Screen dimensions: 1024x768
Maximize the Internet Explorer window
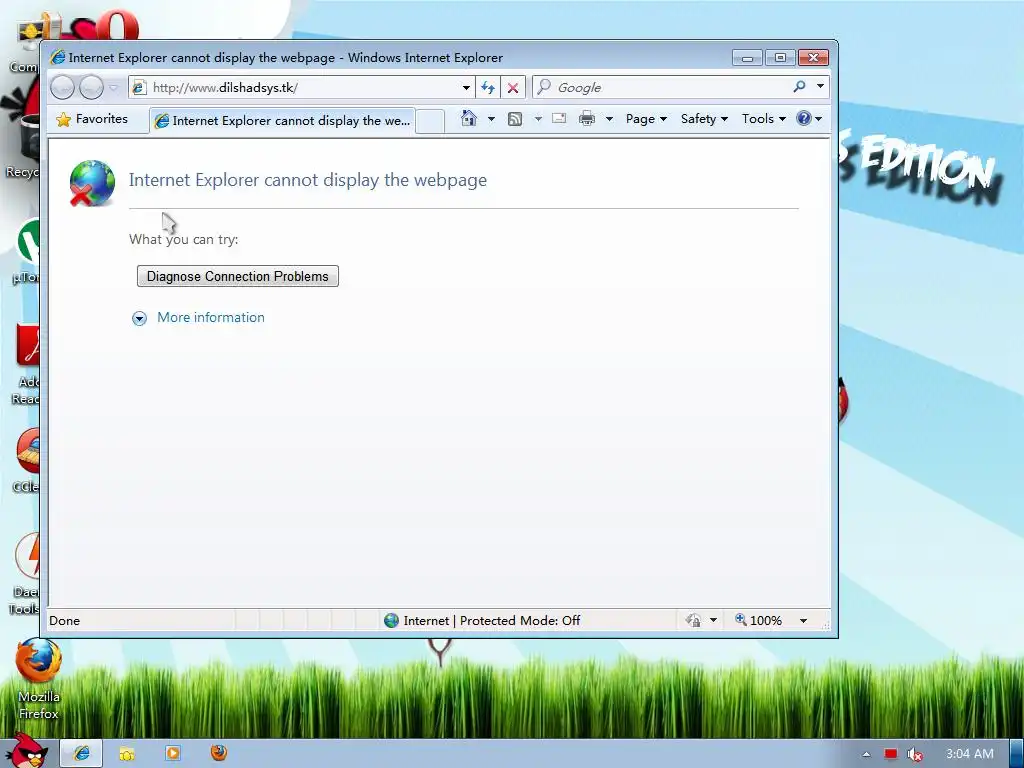pyautogui.click(x=780, y=58)
